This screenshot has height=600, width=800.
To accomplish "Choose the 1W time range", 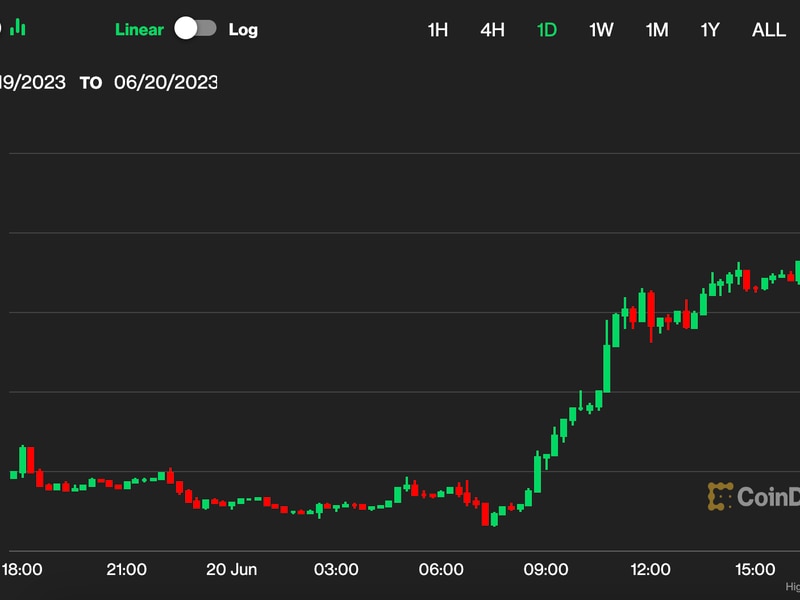I will 601,30.
